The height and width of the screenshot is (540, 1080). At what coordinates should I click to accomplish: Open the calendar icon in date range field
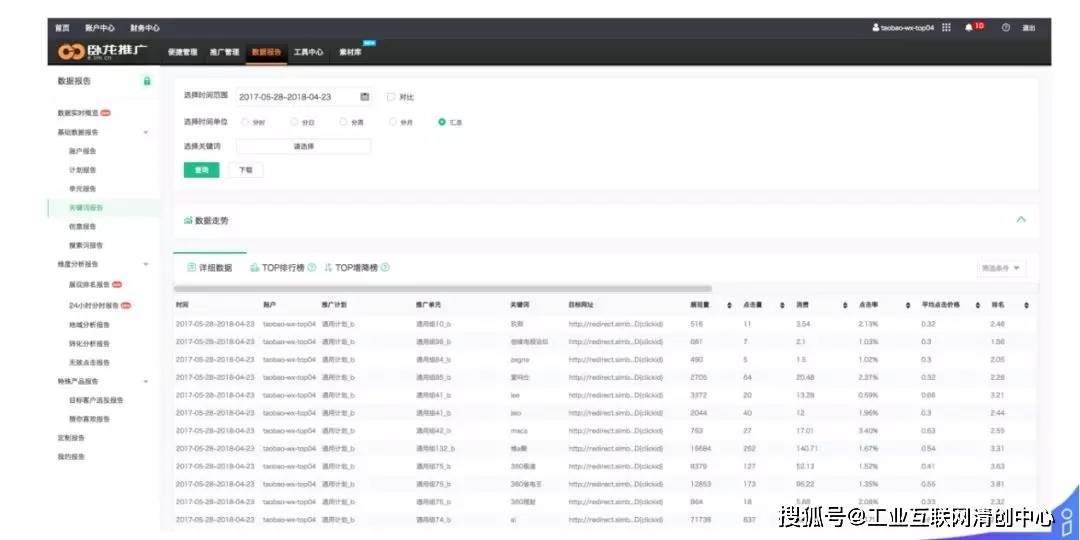pyautogui.click(x=365, y=97)
